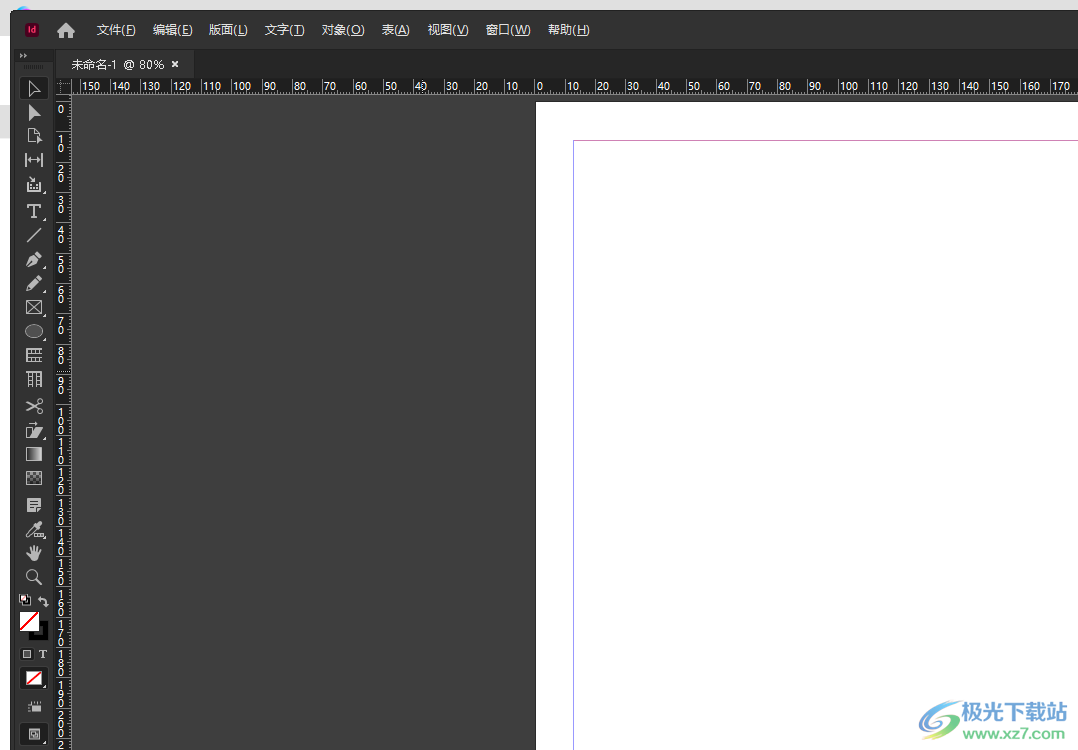Open the 表(A) menu
1078x750 pixels.
coord(396,30)
